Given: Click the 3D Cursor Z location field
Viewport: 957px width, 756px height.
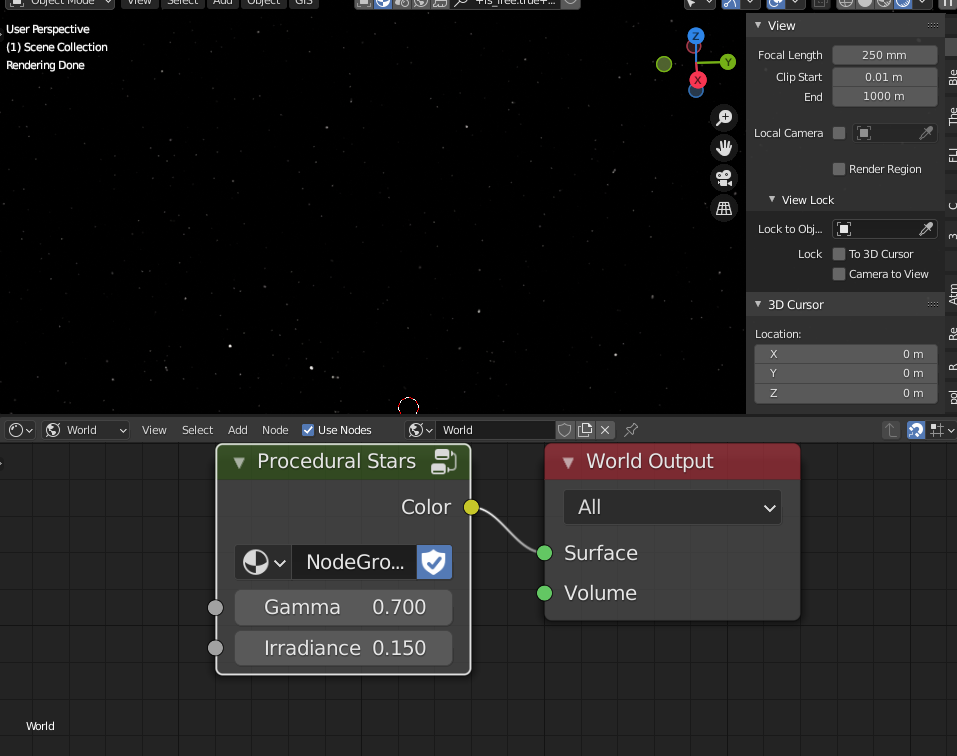Looking at the screenshot, I should [846, 393].
